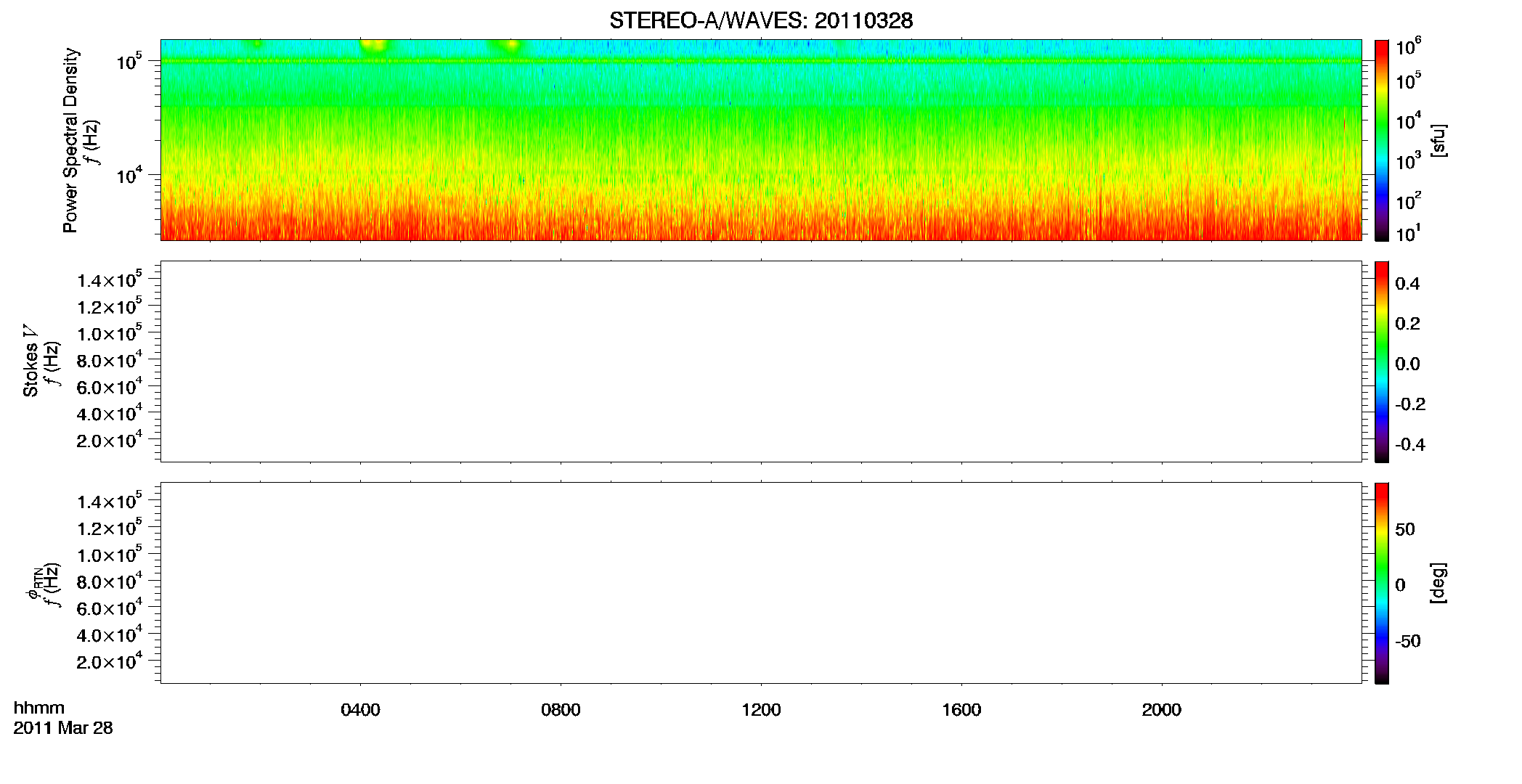Click the 0.2 tick on Stokes V color bar
The image size is (1522, 784).
(x=1407, y=324)
